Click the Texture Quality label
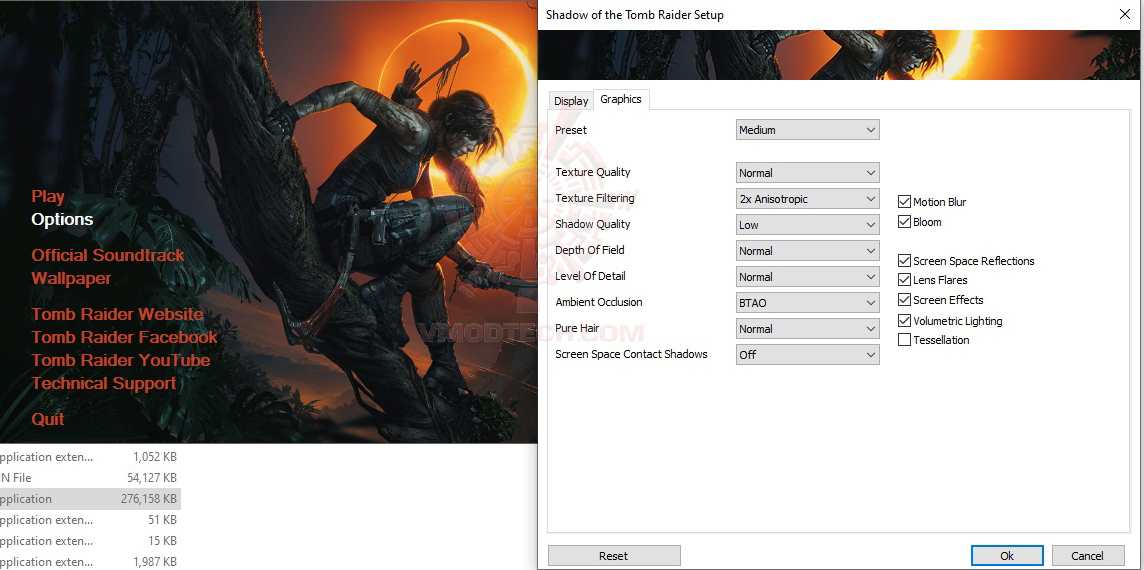The height and width of the screenshot is (570, 1144). [x=592, y=172]
